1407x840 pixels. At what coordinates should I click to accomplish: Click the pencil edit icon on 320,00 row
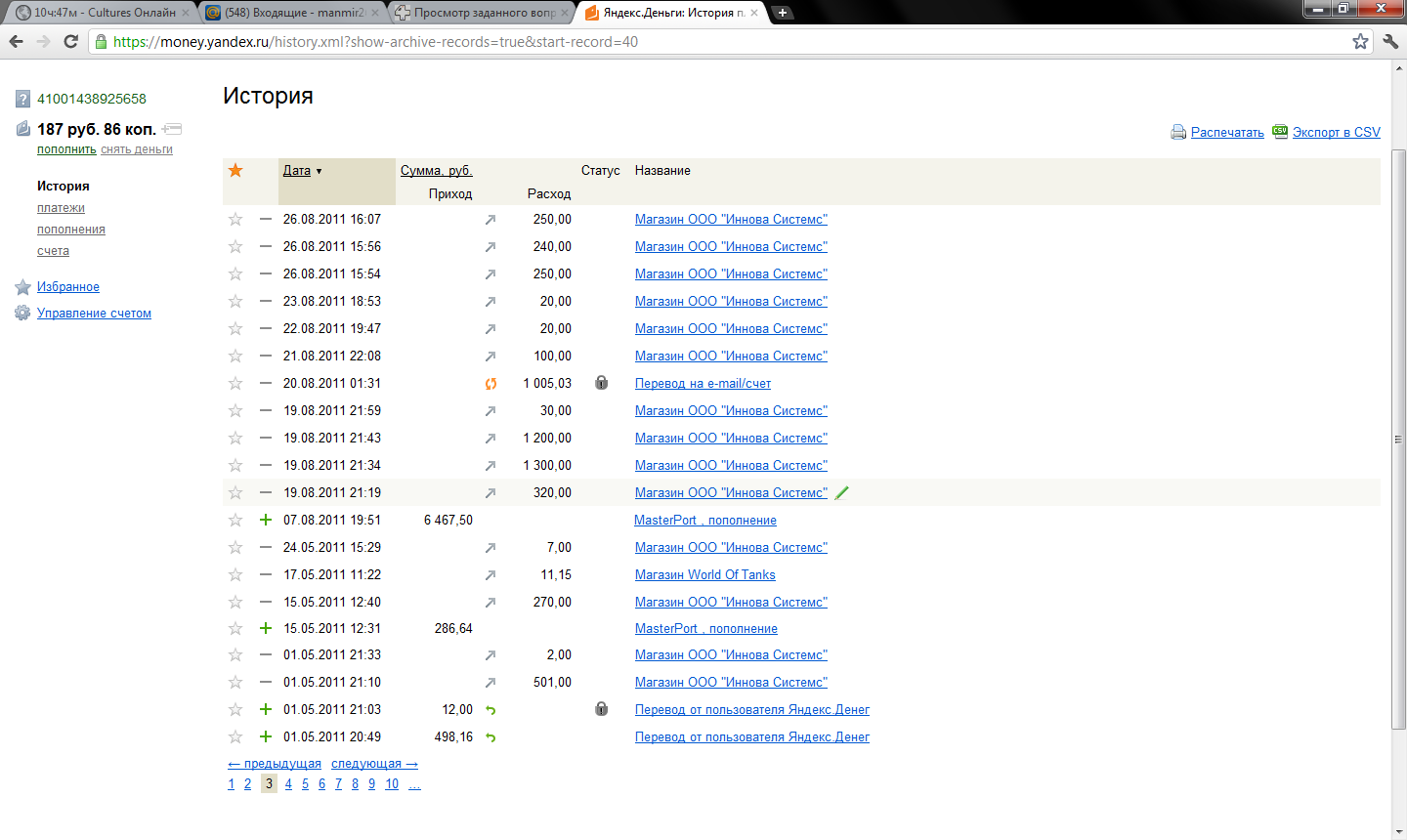point(842,492)
